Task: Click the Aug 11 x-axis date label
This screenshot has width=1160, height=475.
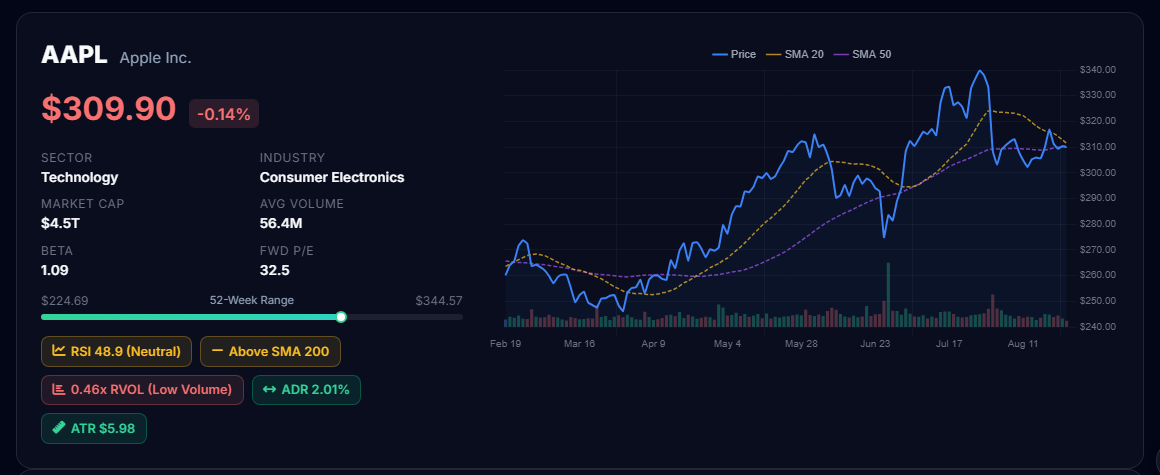Action: coord(1023,344)
